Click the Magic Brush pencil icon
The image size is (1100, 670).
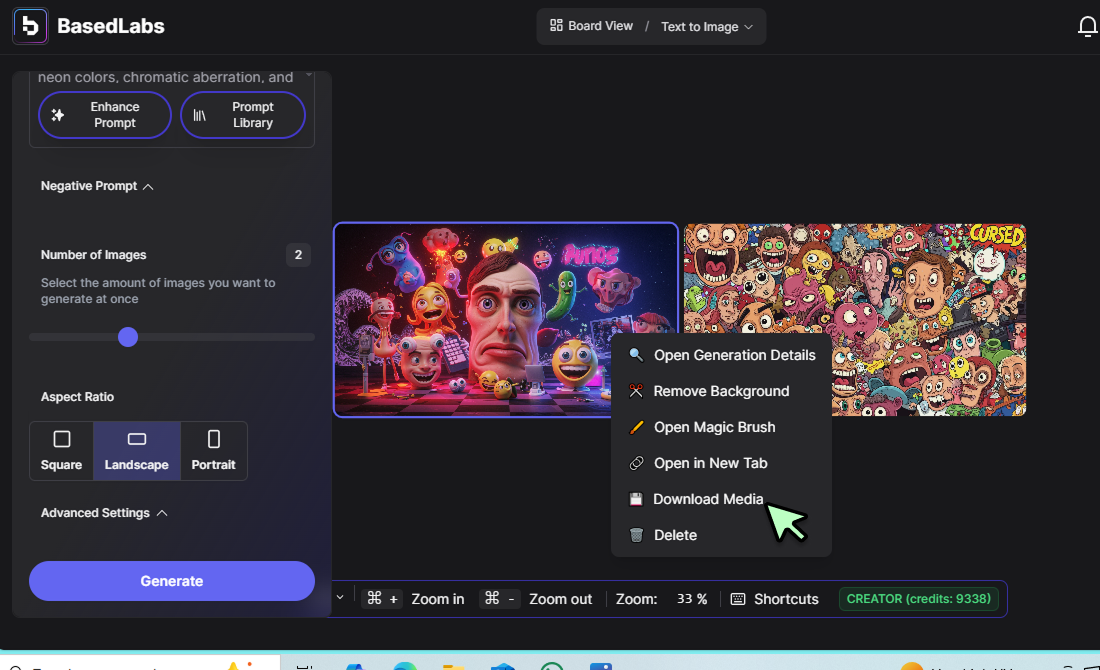(636, 427)
